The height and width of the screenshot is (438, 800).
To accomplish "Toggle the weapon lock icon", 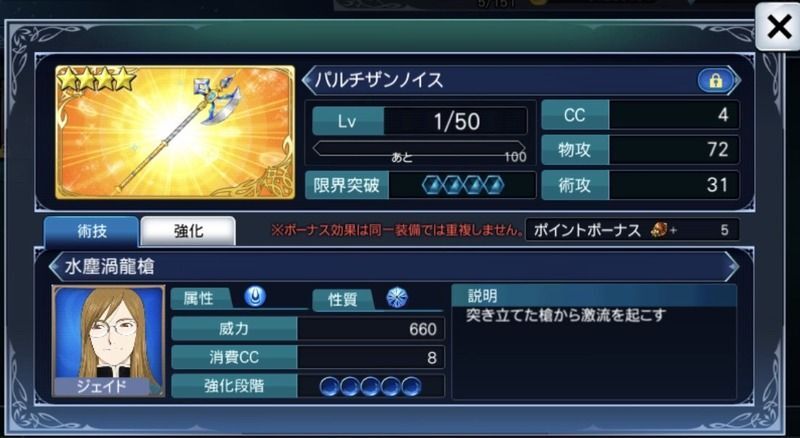I will [715, 81].
